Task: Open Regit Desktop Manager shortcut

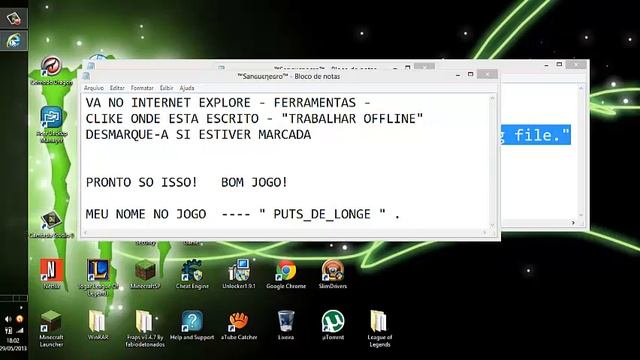Action: [51, 124]
